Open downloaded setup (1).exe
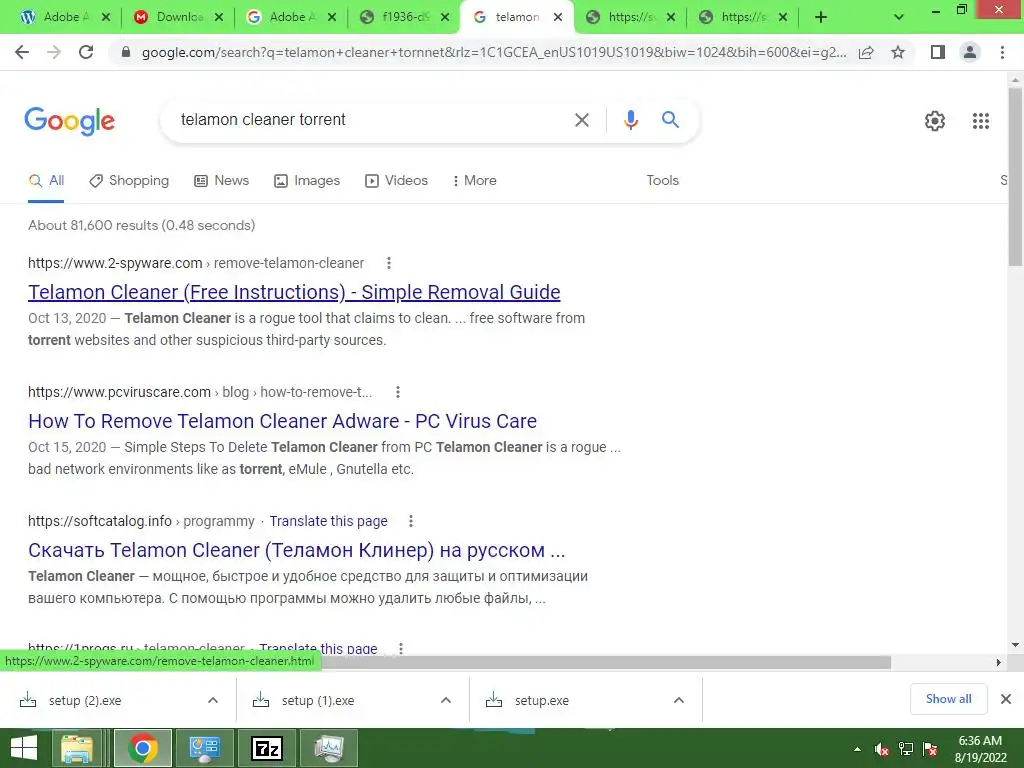1024x768 pixels. pos(318,701)
